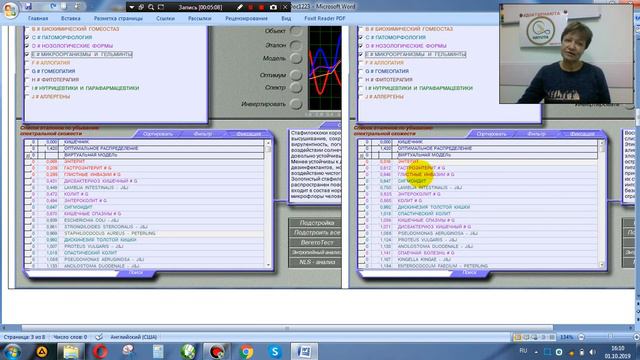Open the Вставка ribbon tab

71,18
